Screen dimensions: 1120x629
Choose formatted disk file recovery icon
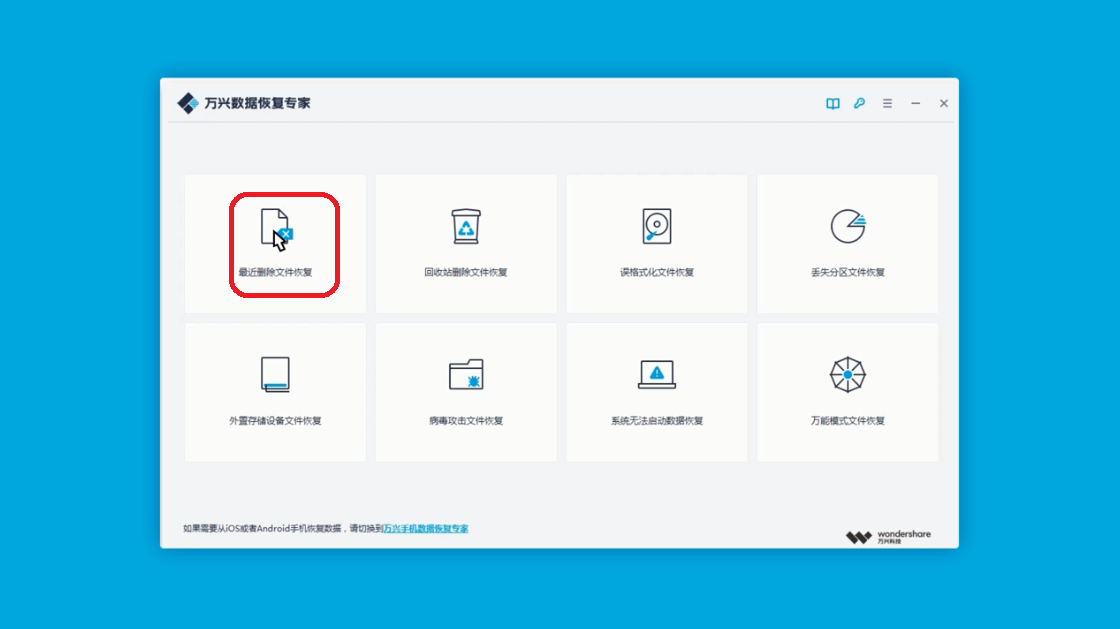(x=656, y=226)
